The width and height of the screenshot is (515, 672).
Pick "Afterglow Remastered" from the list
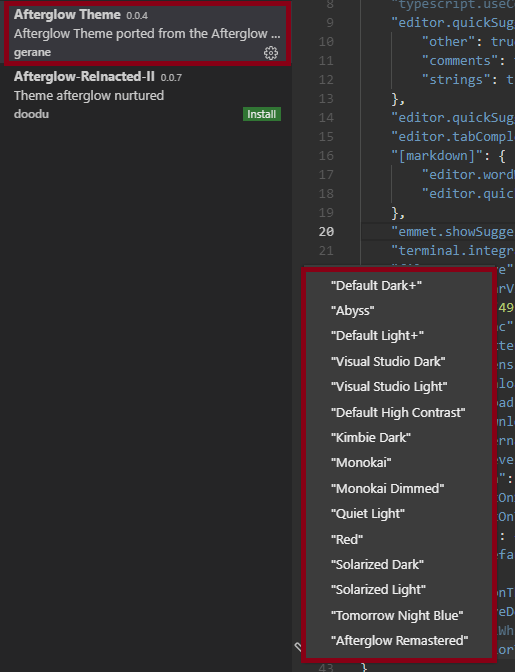[x=399, y=640]
